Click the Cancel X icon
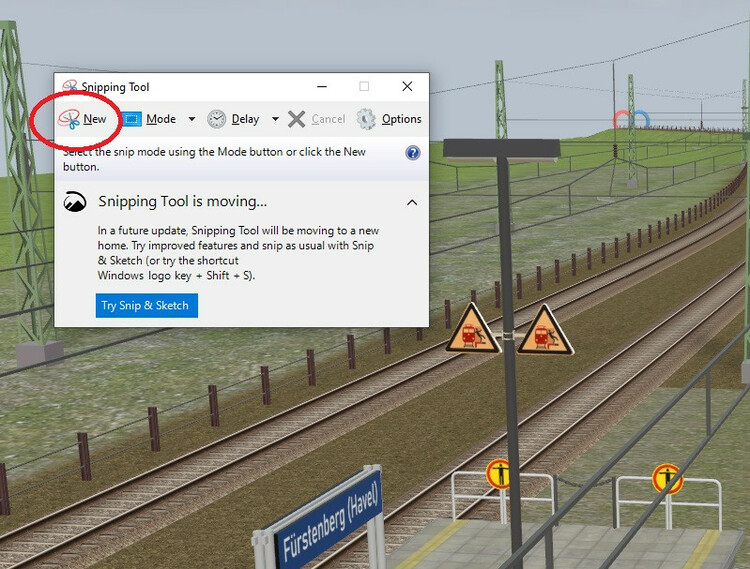This screenshot has height=569, width=750. (297, 119)
